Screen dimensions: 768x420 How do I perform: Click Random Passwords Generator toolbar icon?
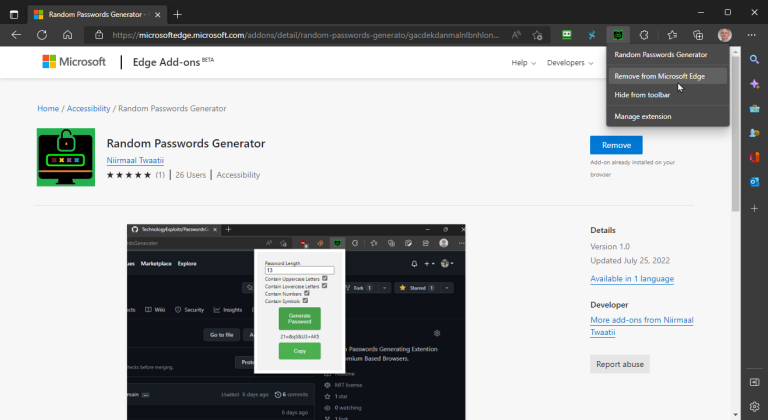618,35
